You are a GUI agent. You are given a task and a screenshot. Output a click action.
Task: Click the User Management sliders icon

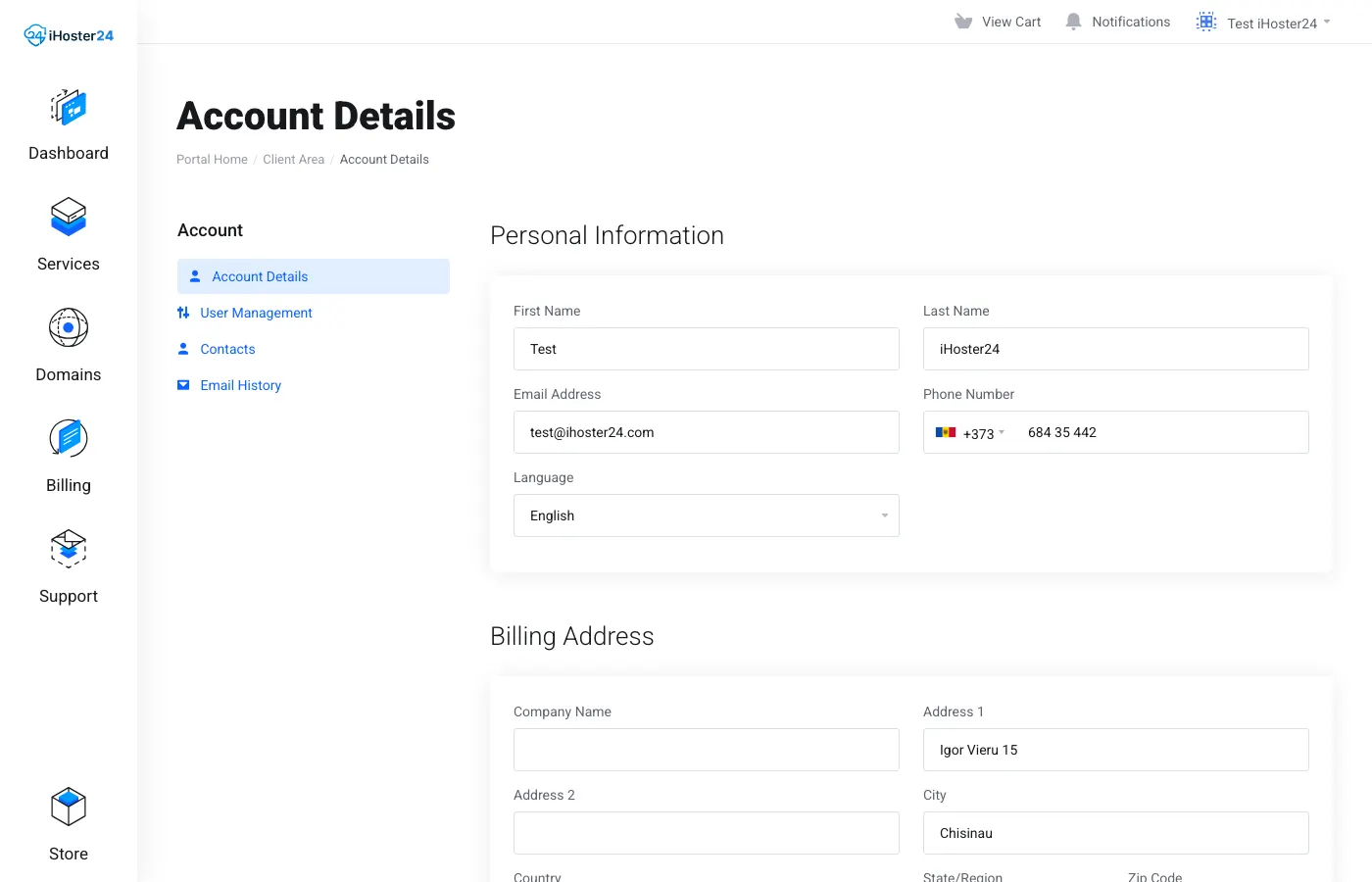183,313
